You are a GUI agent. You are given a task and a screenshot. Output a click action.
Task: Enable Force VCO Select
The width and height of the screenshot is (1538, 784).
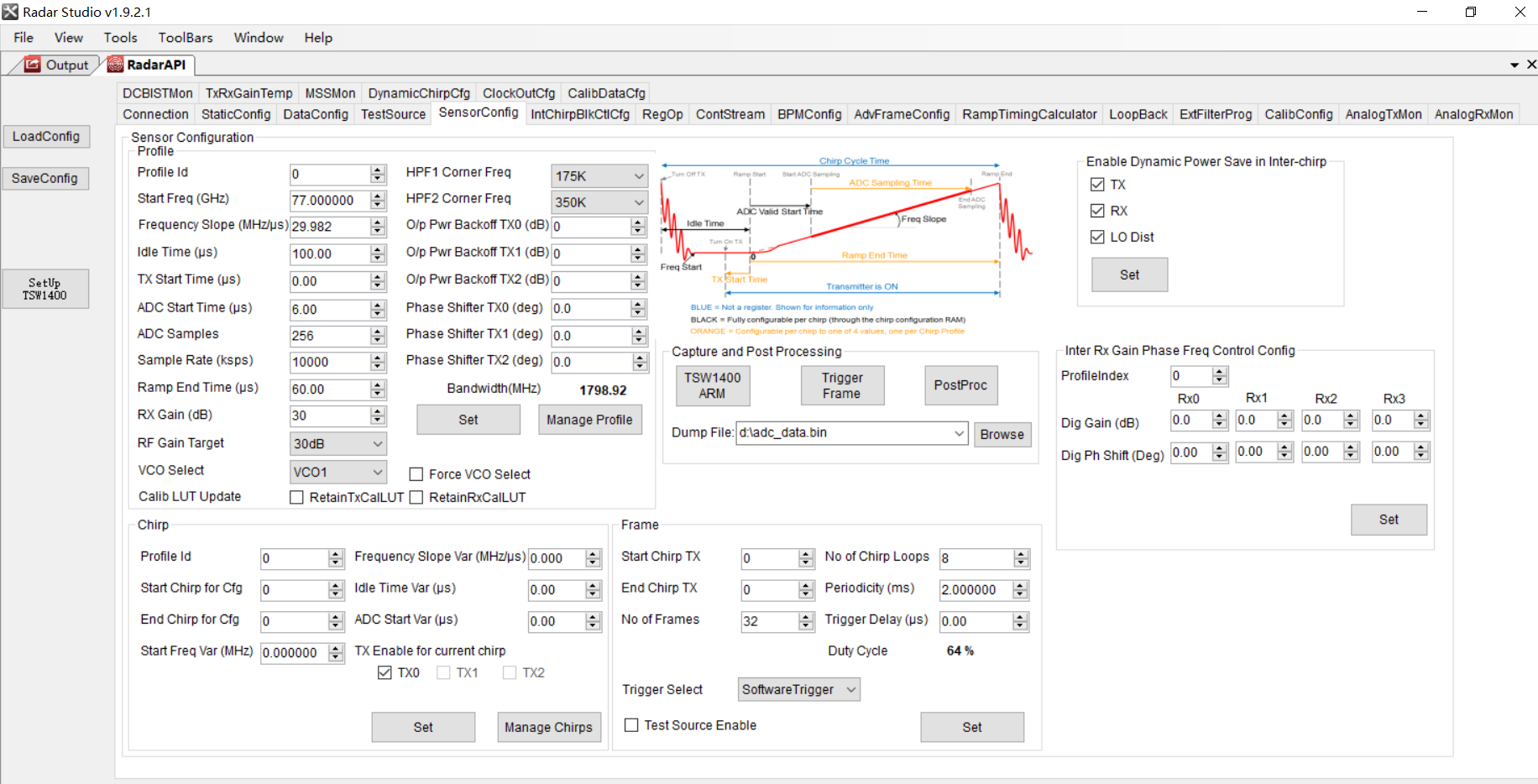[416, 473]
